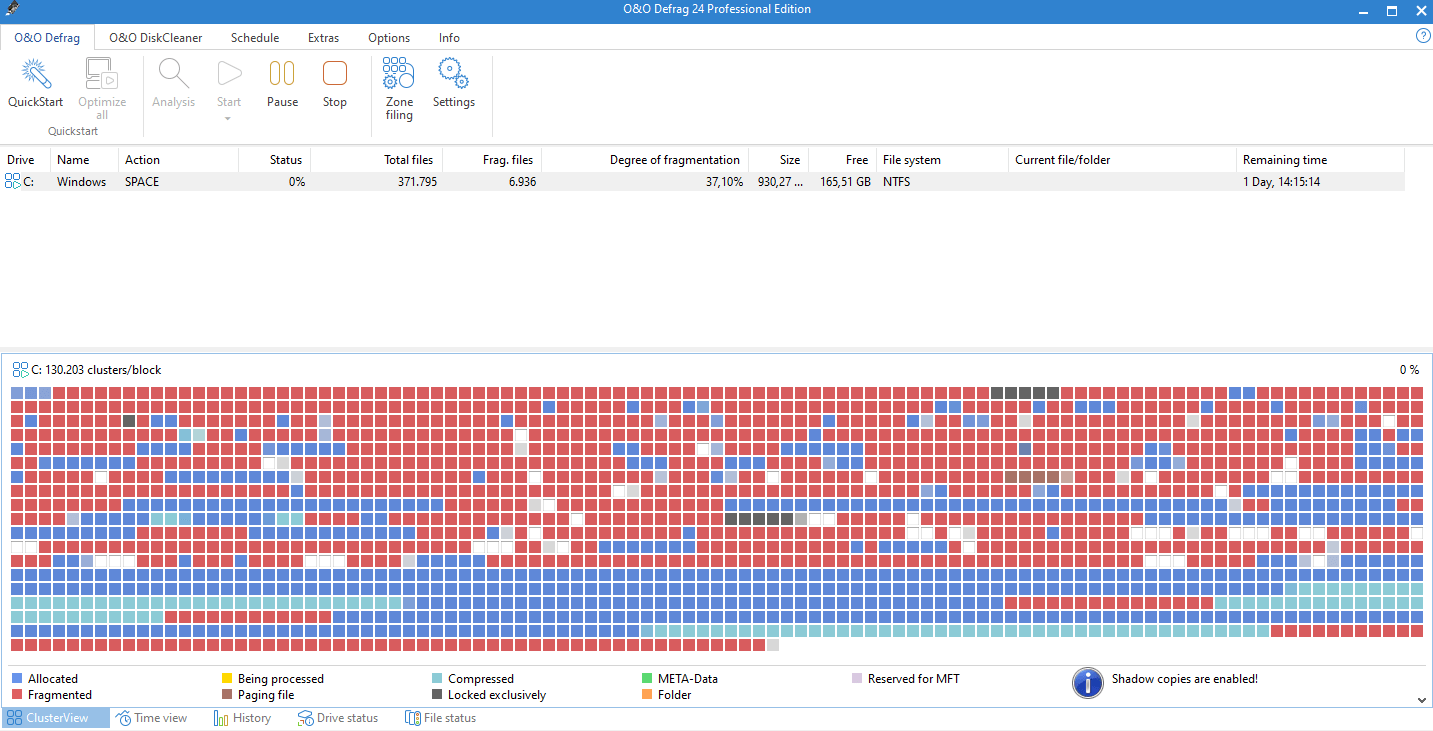Select the Windows drive name cell
Image resolution: width=1433 pixels, height=731 pixels.
(x=81, y=182)
